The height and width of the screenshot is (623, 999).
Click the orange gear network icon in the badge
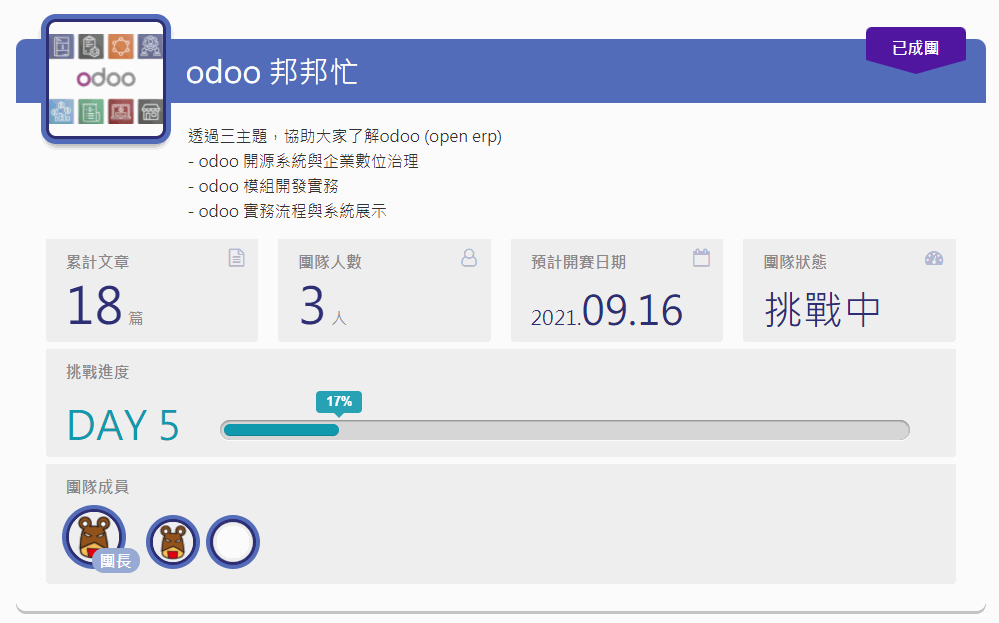(x=121, y=46)
